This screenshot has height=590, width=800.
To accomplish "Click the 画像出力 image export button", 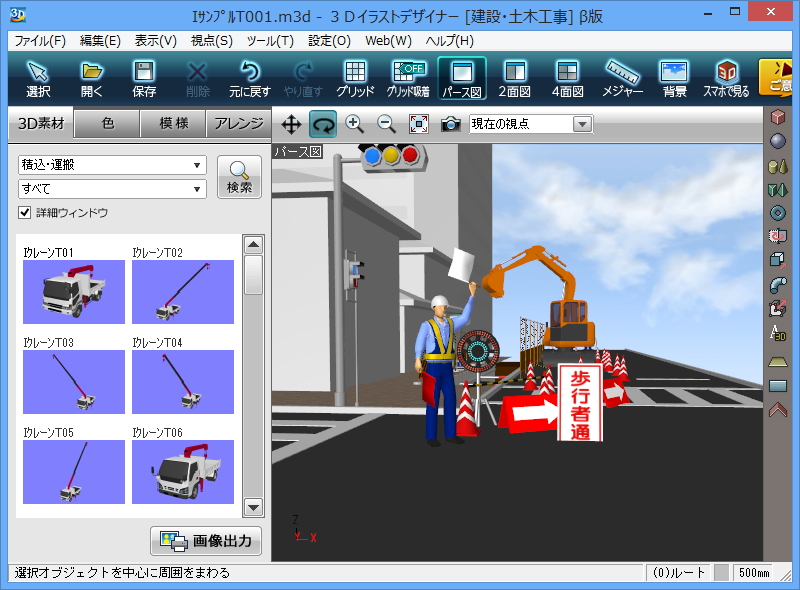I will [206, 539].
